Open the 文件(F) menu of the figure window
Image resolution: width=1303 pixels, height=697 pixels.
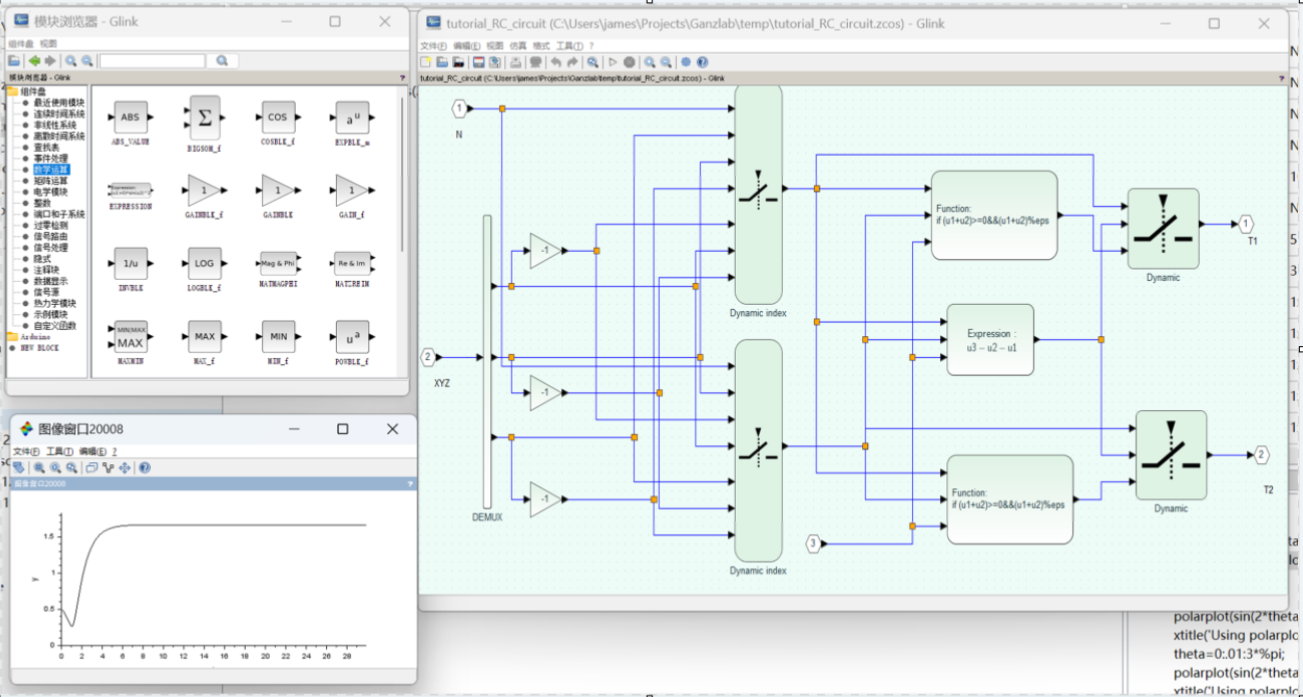26,452
